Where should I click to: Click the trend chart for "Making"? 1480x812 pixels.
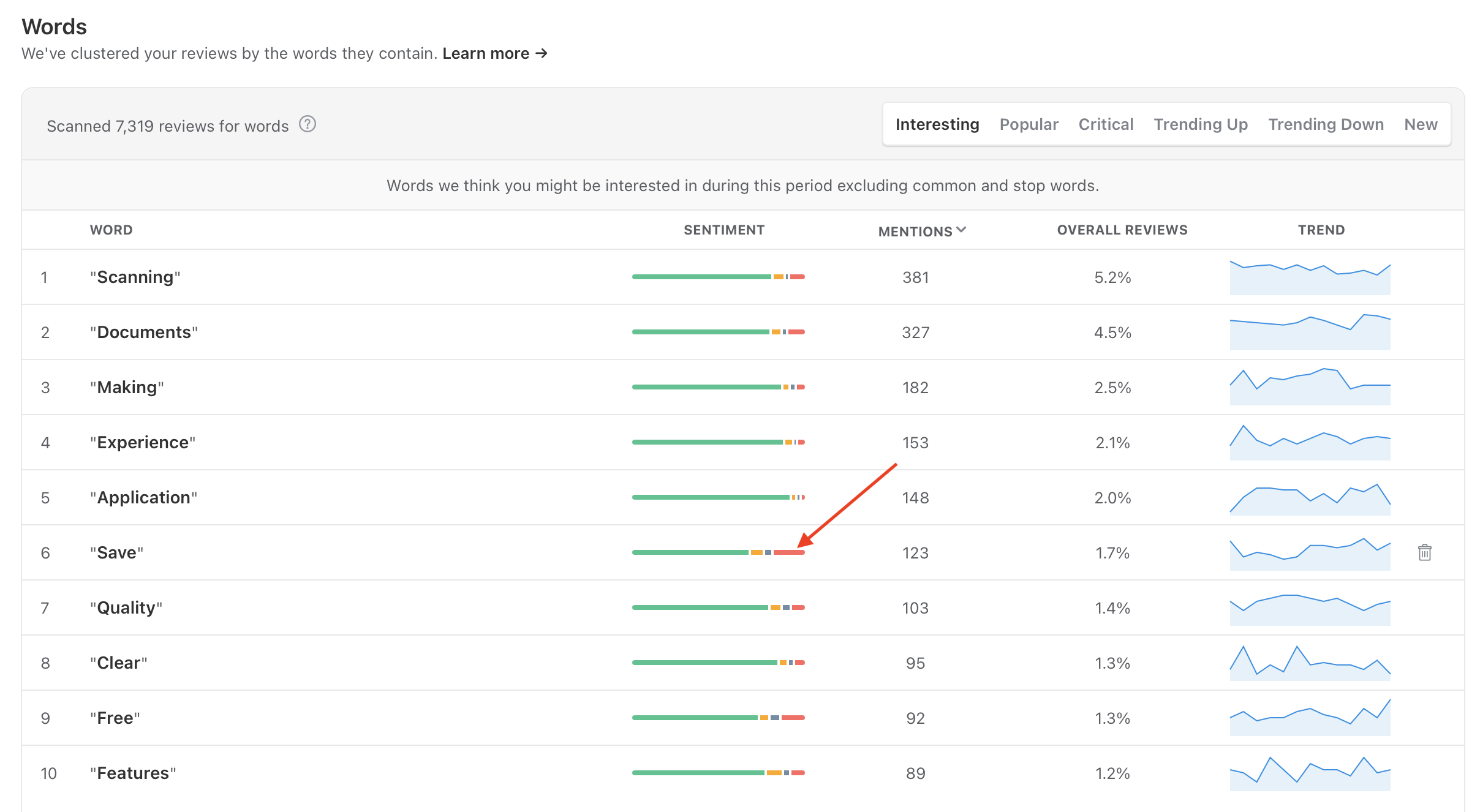click(x=1310, y=386)
